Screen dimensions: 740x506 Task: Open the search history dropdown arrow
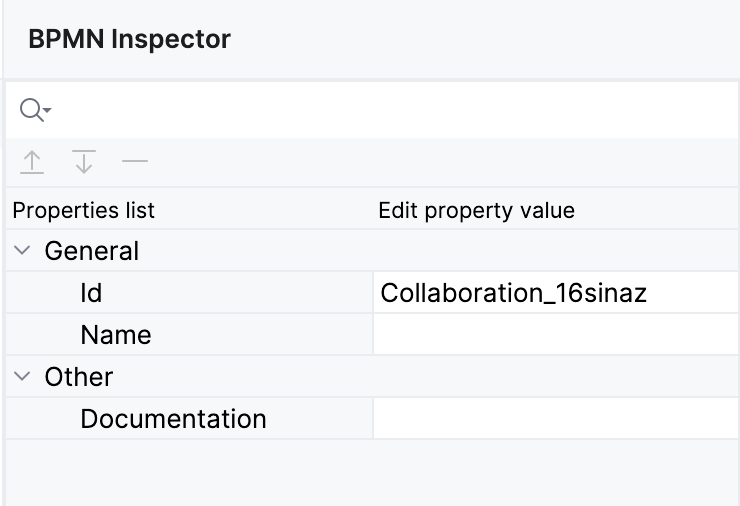(x=47, y=111)
